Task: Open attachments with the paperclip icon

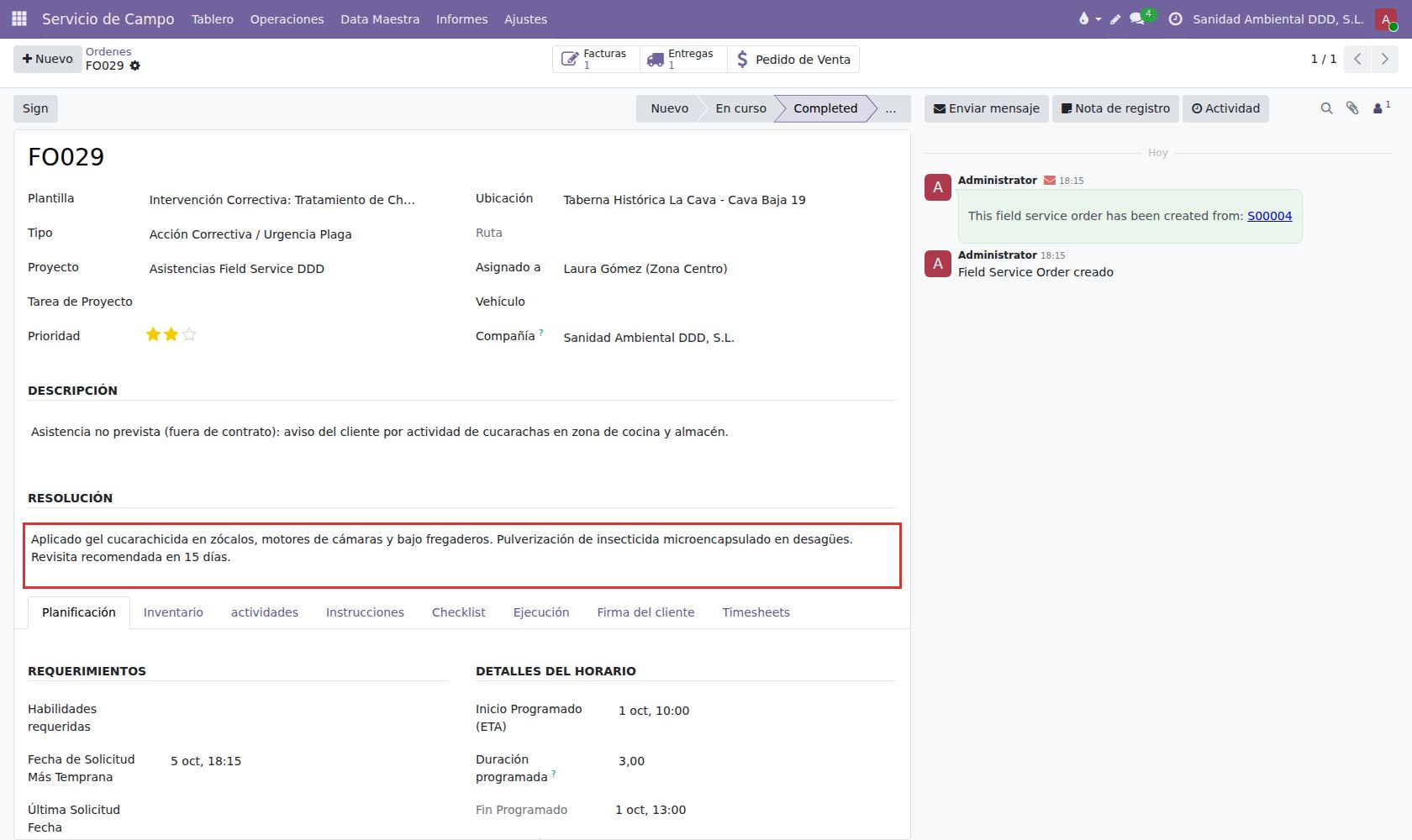Action: pyautogui.click(x=1352, y=108)
